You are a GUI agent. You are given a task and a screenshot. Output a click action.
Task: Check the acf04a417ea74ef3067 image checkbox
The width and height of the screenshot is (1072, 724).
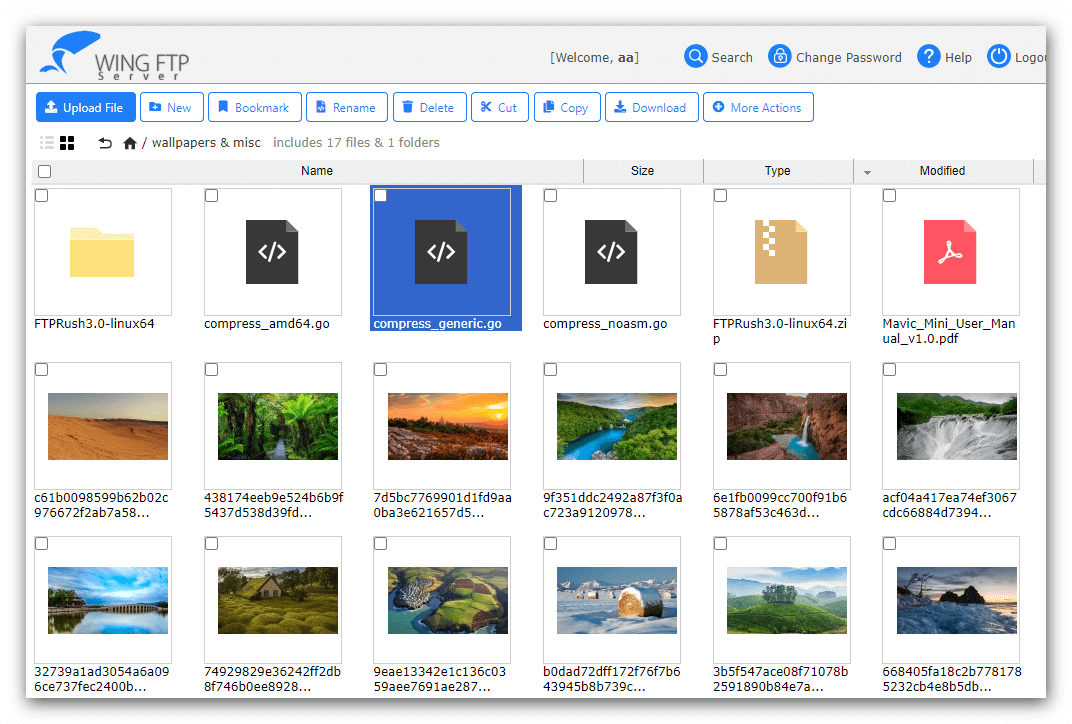click(889, 369)
